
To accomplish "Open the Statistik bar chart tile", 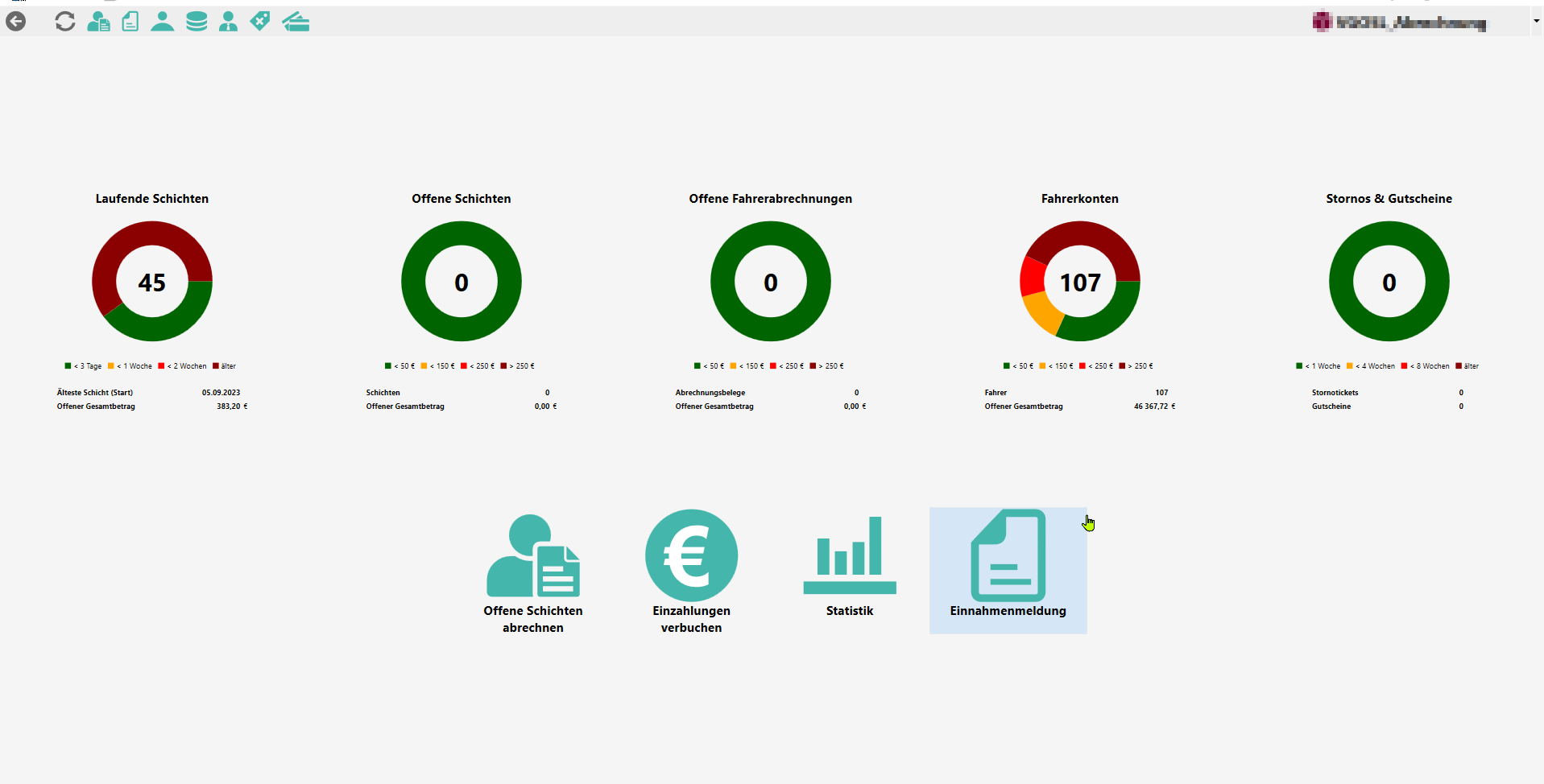I will coord(849,563).
